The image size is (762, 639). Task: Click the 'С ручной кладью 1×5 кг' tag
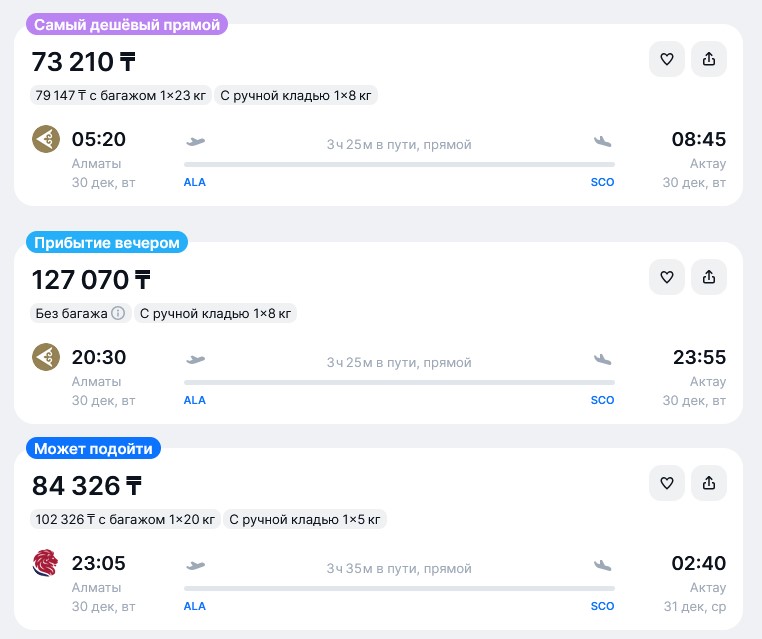(x=305, y=519)
